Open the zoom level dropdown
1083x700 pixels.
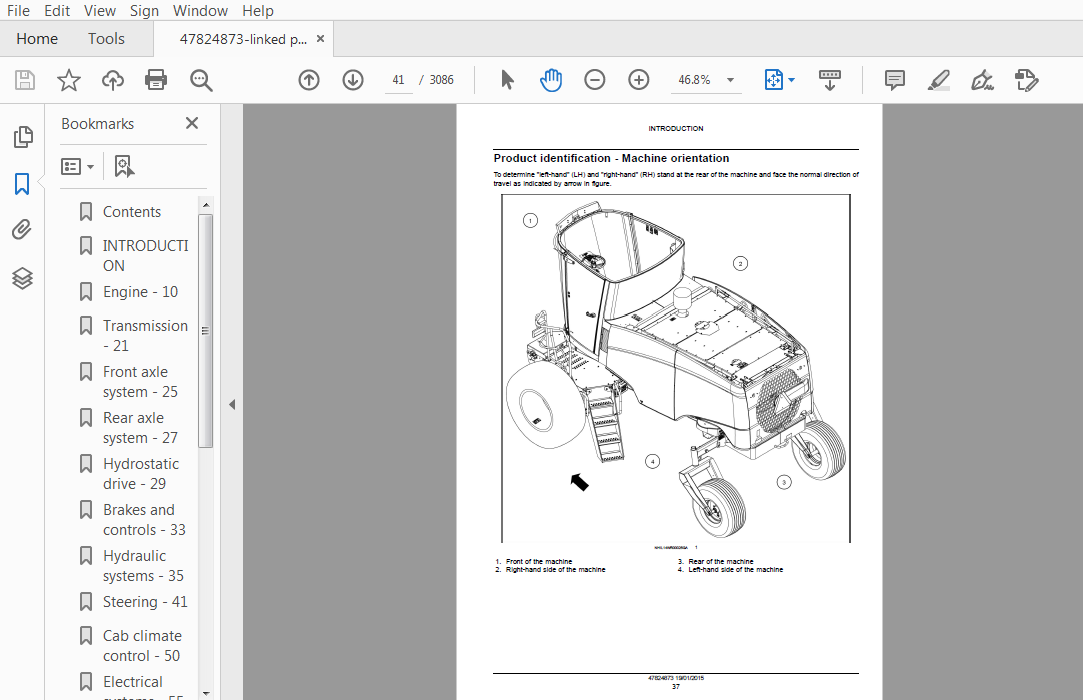pos(730,80)
